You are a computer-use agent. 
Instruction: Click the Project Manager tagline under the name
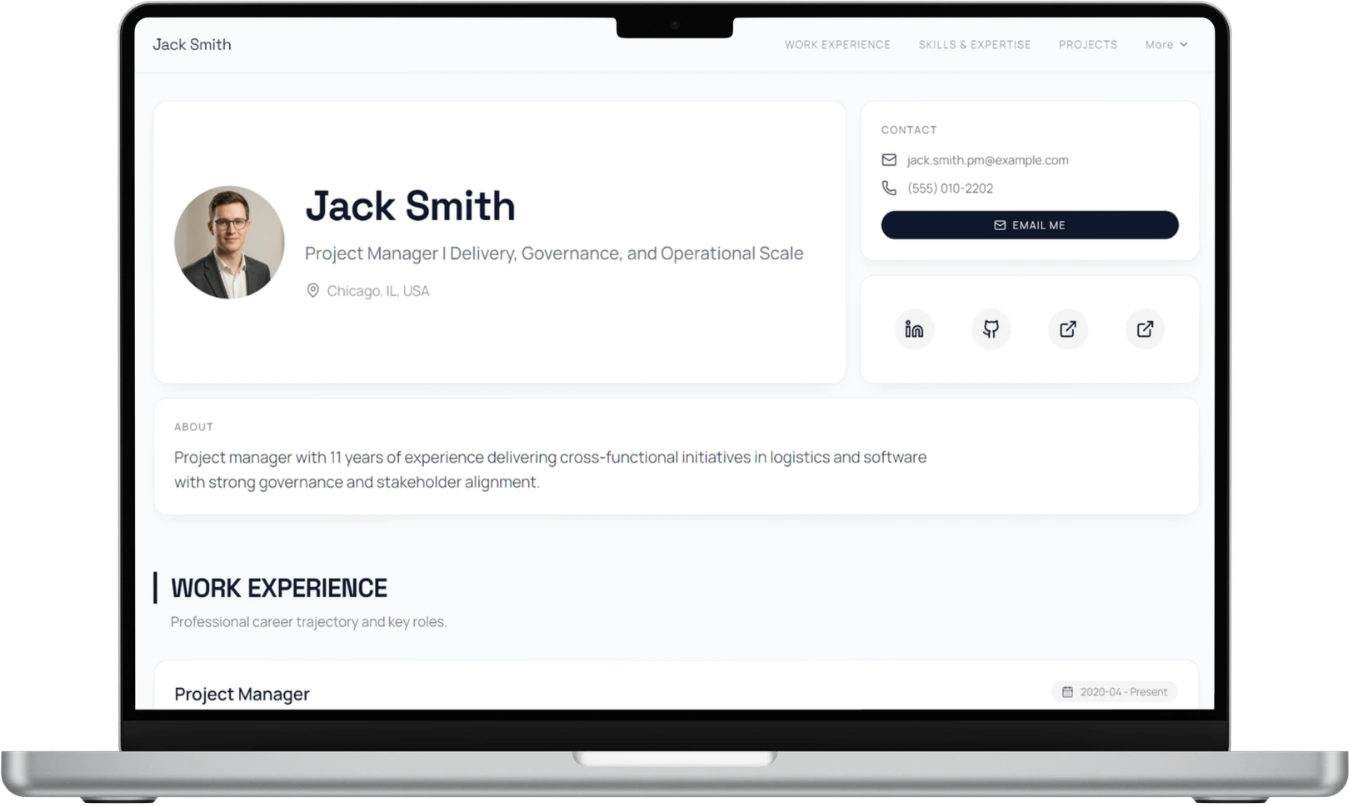tap(554, 254)
